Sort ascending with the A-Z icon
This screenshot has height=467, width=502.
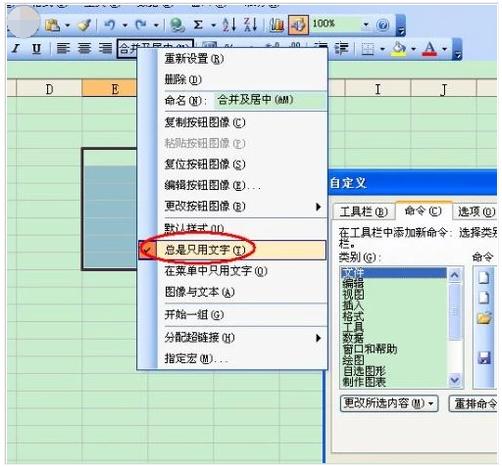[x=229, y=25]
